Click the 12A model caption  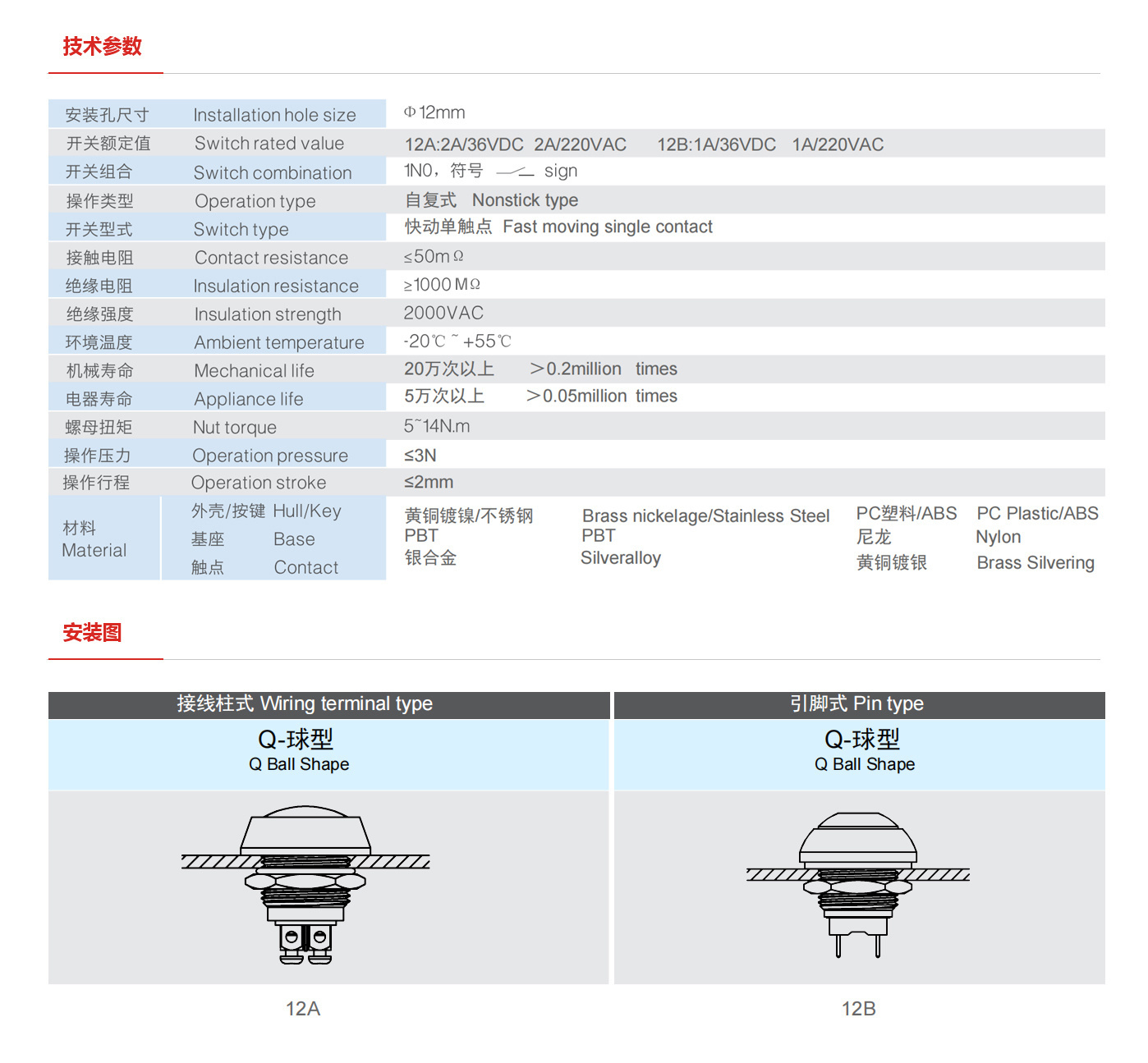tap(303, 1009)
